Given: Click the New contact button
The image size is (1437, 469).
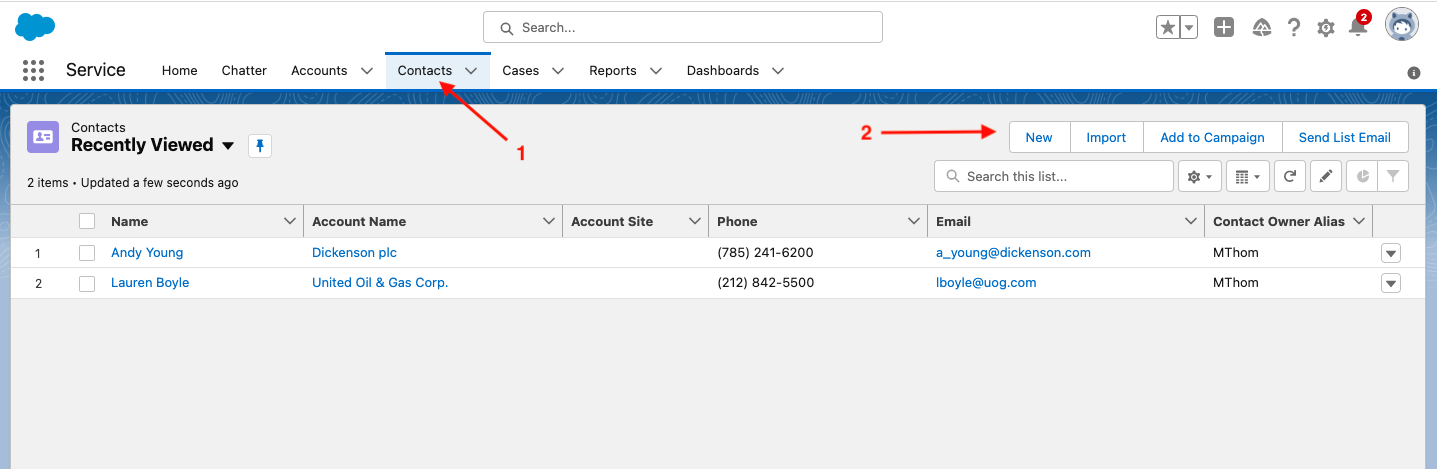Looking at the screenshot, I should tap(1039, 138).
